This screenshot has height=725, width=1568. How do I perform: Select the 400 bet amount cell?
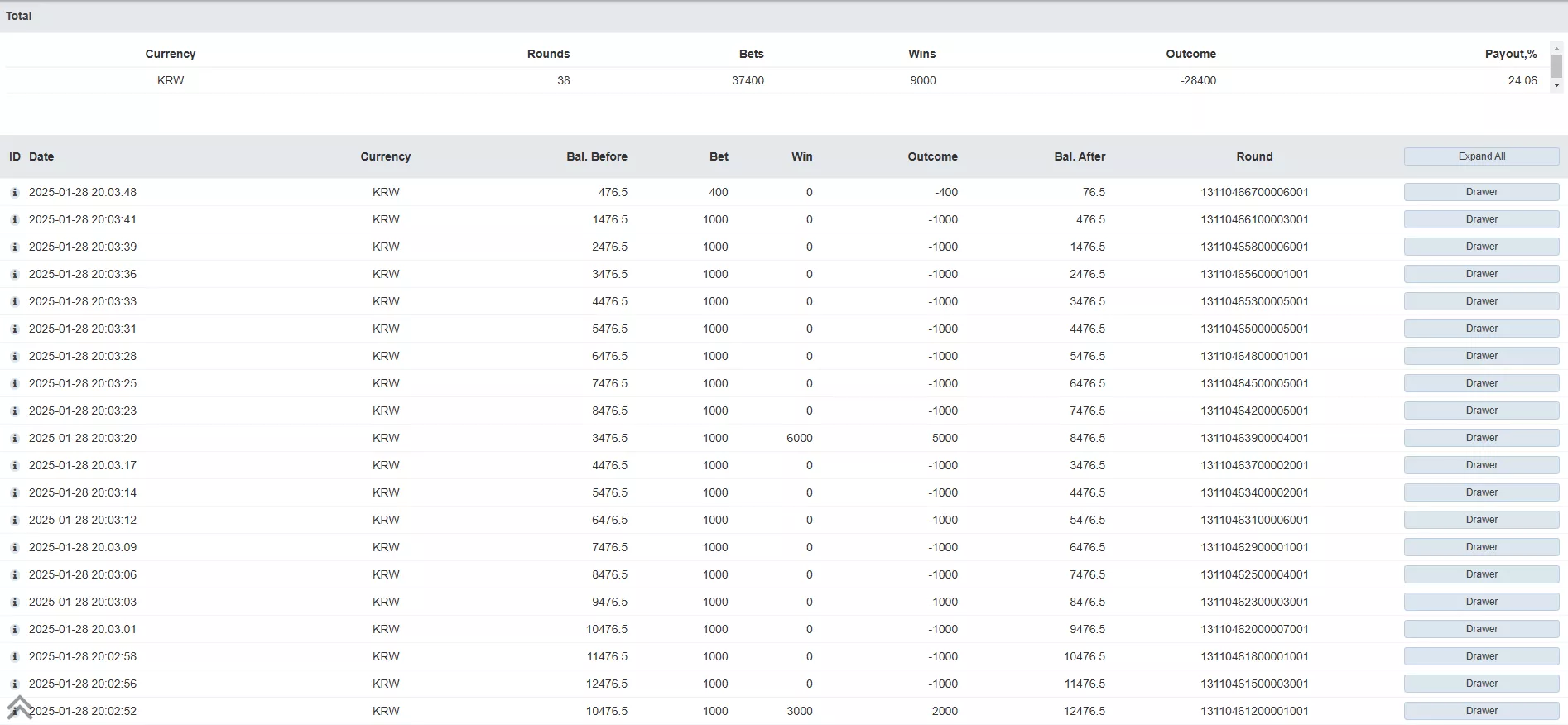[718, 192]
